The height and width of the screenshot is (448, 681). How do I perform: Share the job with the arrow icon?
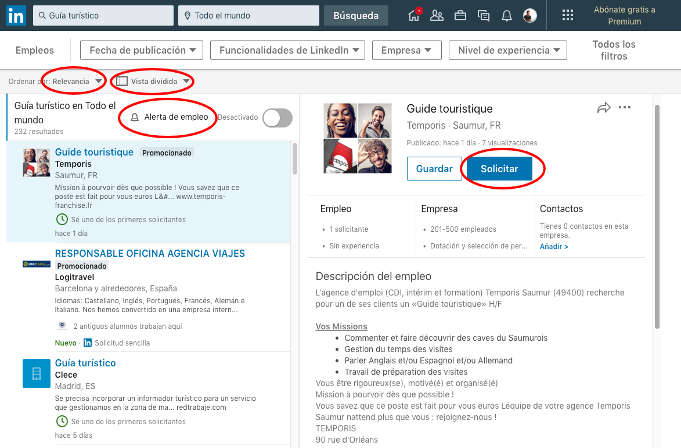603,108
